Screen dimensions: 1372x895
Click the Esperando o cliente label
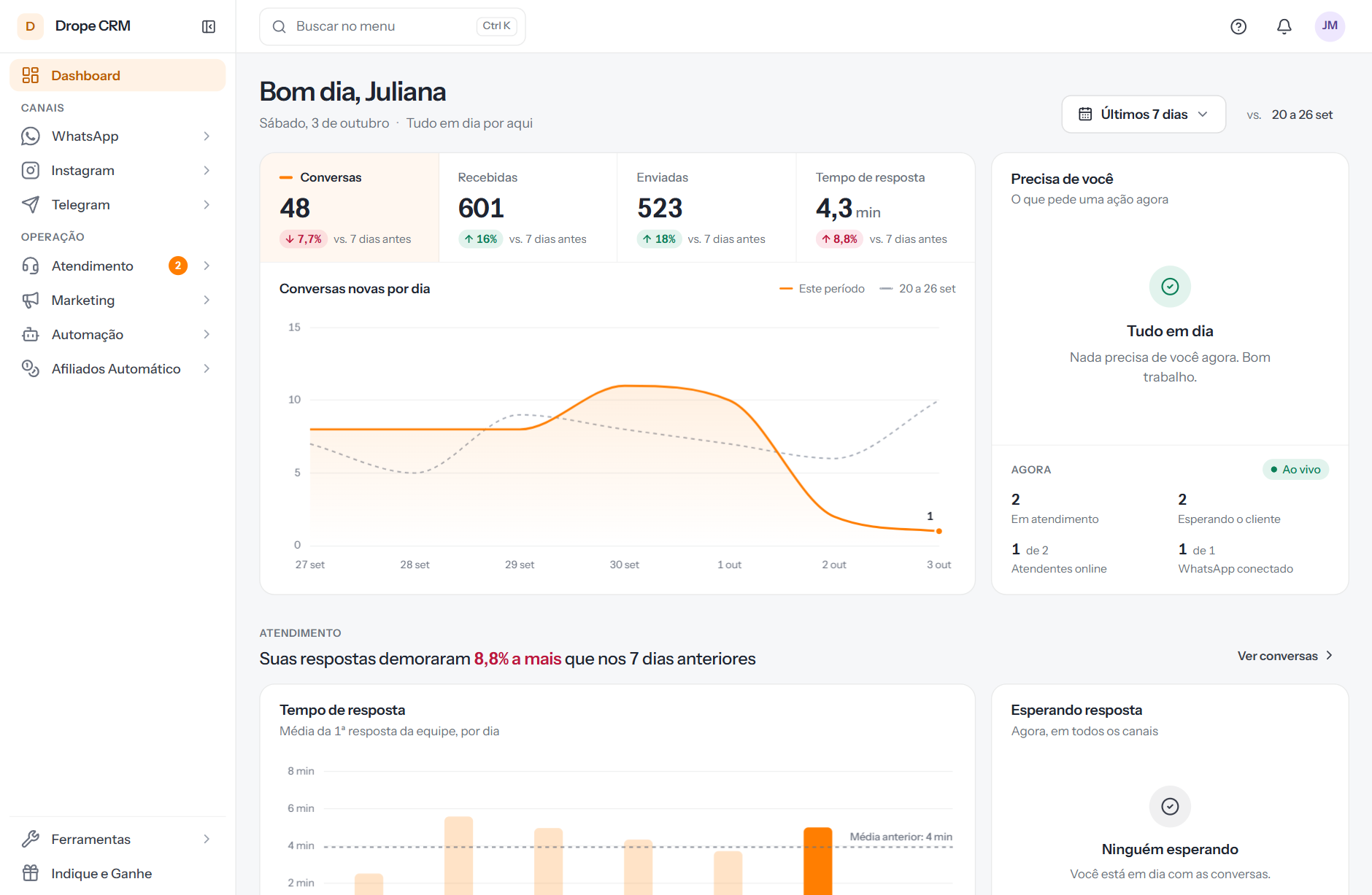1229,519
